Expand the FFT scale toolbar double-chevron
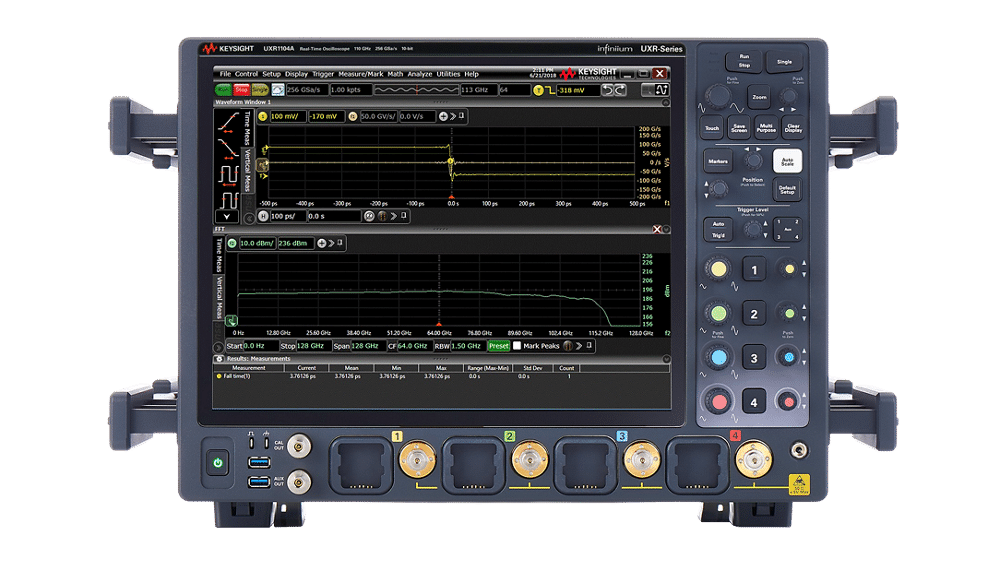 click(x=331, y=243)
